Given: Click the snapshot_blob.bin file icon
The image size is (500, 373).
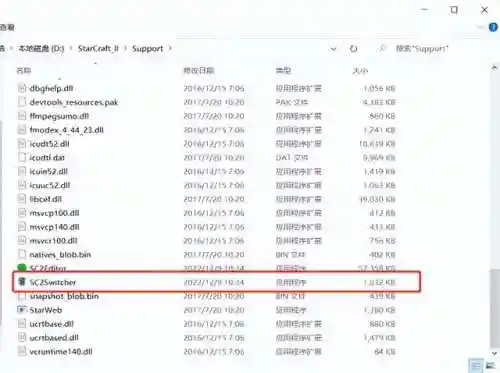Looking at the screenshot, I should tap(22, 296).
